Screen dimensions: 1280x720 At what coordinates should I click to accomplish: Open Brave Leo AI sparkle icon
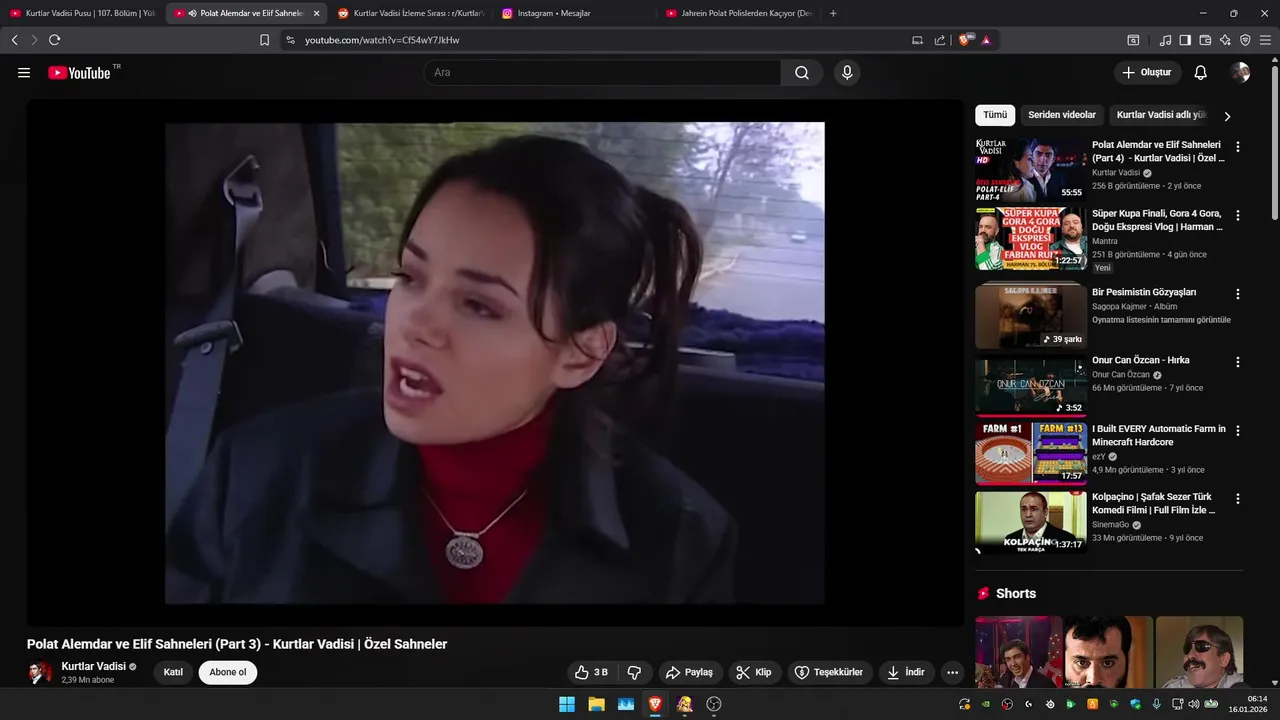(x=1225, y=40)
